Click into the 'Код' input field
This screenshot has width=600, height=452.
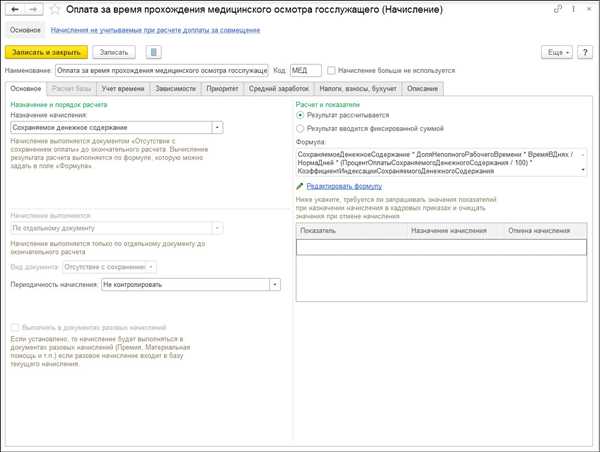305,71
